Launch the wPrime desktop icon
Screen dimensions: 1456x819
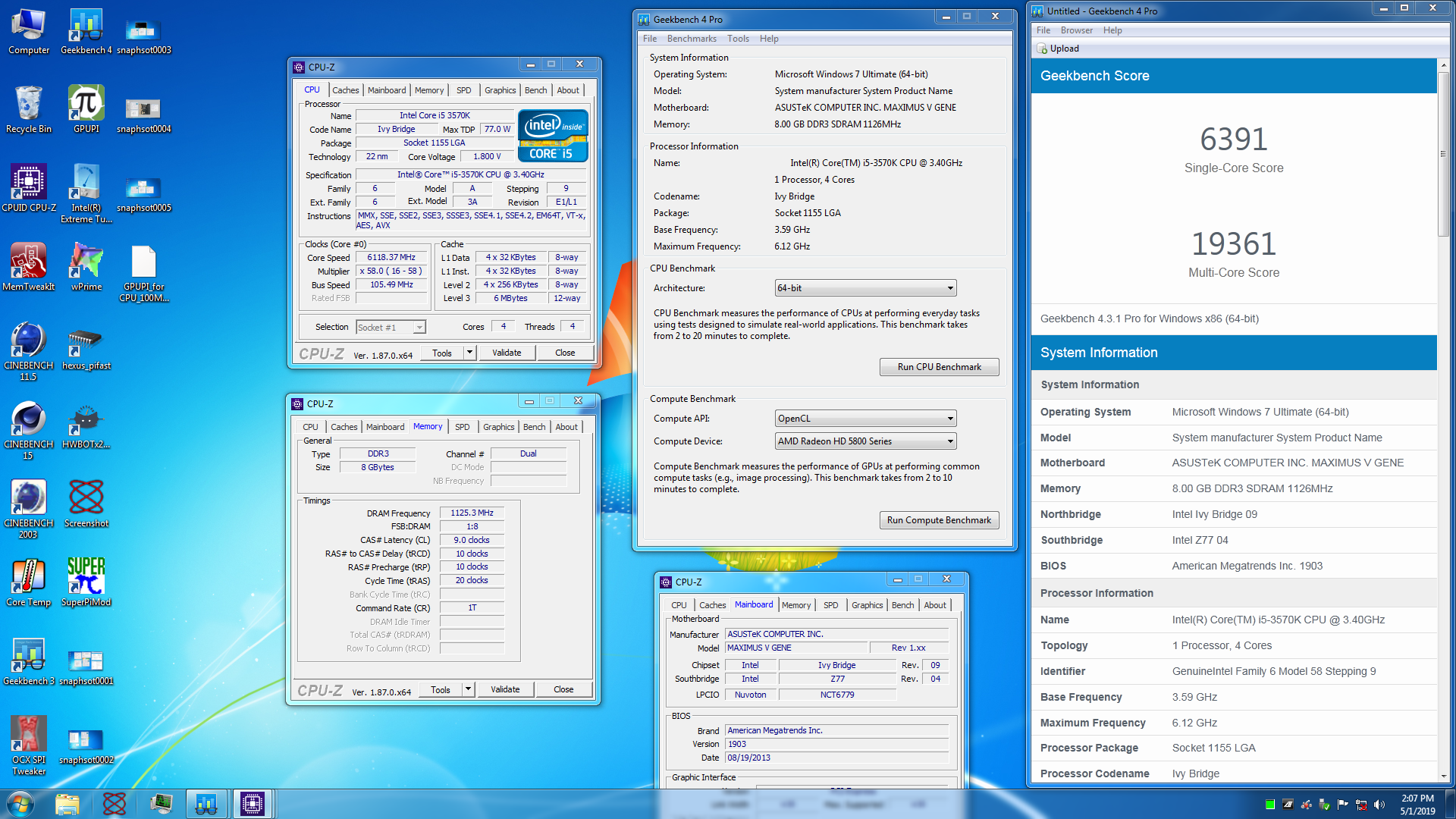point(86,268)
